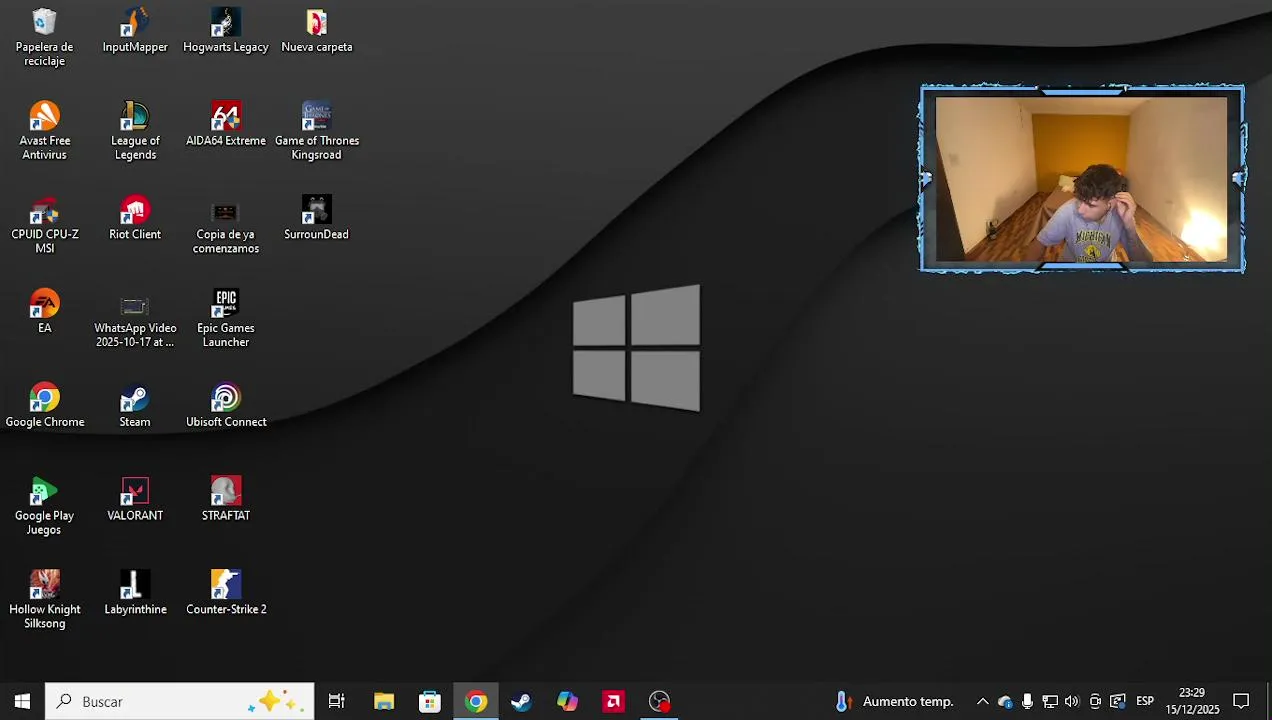Screen dimensions: 1272x720
Task: Open the notification center icon
Action: point(1241,701)
